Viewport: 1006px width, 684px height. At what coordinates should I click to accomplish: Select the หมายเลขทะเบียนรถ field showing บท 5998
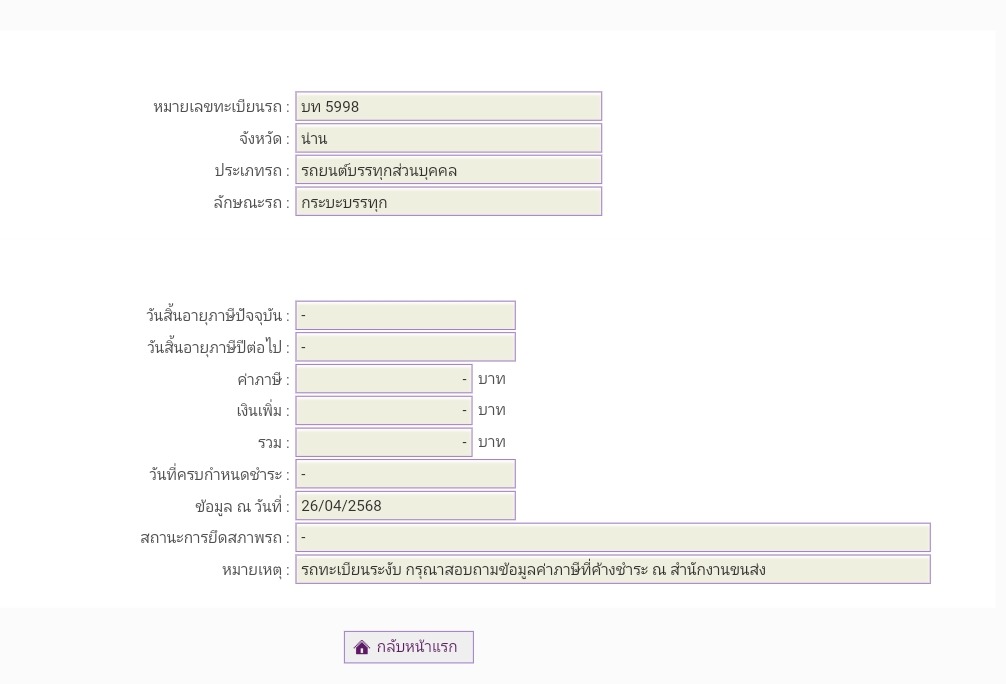tap(448, 107)
